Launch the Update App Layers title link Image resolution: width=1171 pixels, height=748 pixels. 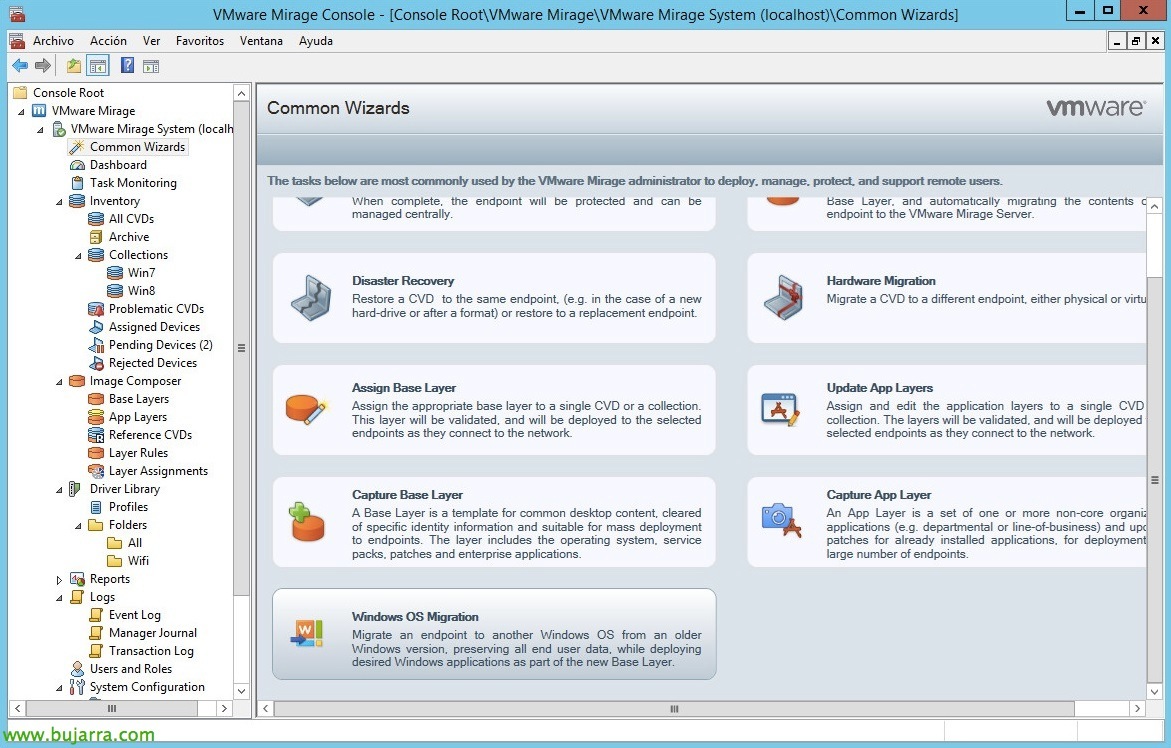click(x=880, y=387)
